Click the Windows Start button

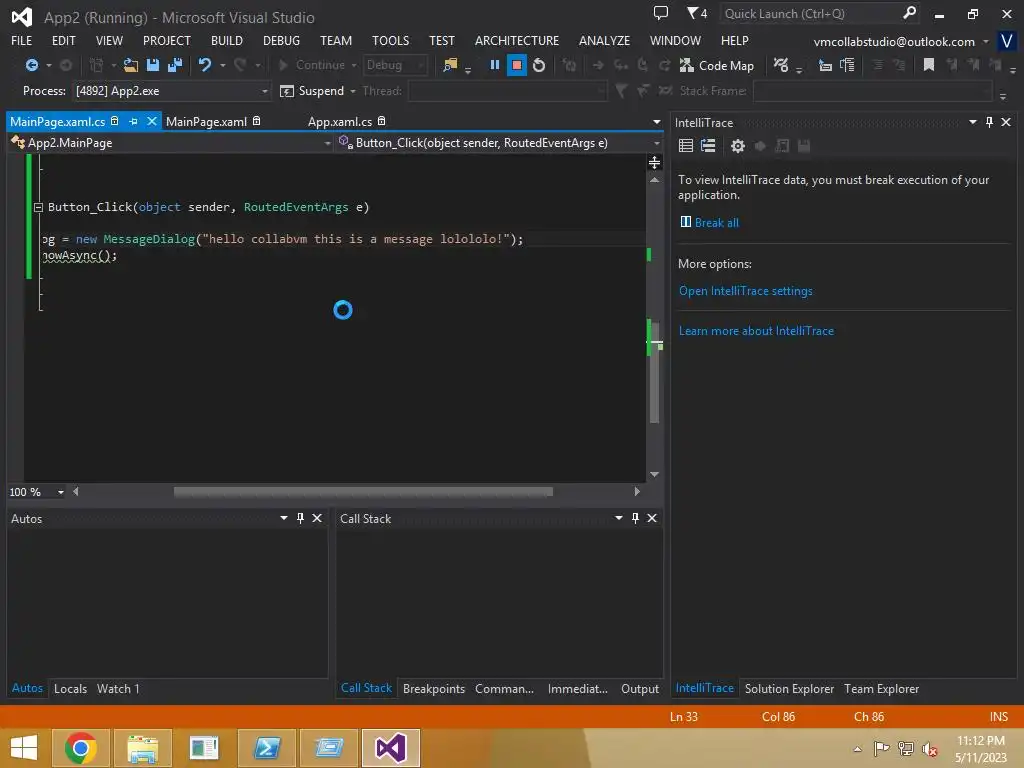coord(24,748)
